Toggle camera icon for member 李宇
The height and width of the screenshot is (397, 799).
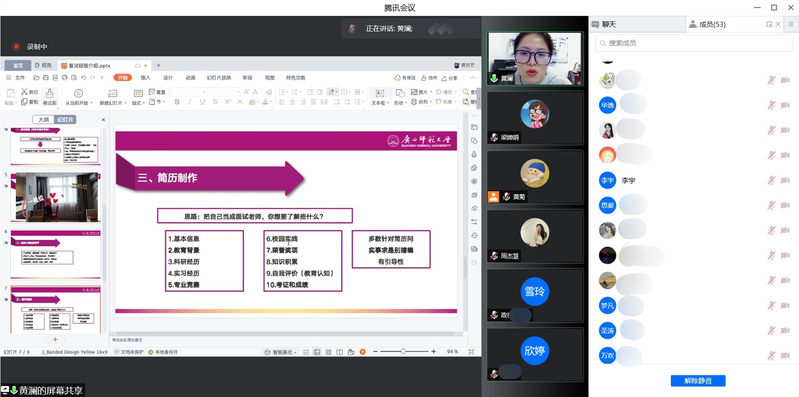(785, 180)
